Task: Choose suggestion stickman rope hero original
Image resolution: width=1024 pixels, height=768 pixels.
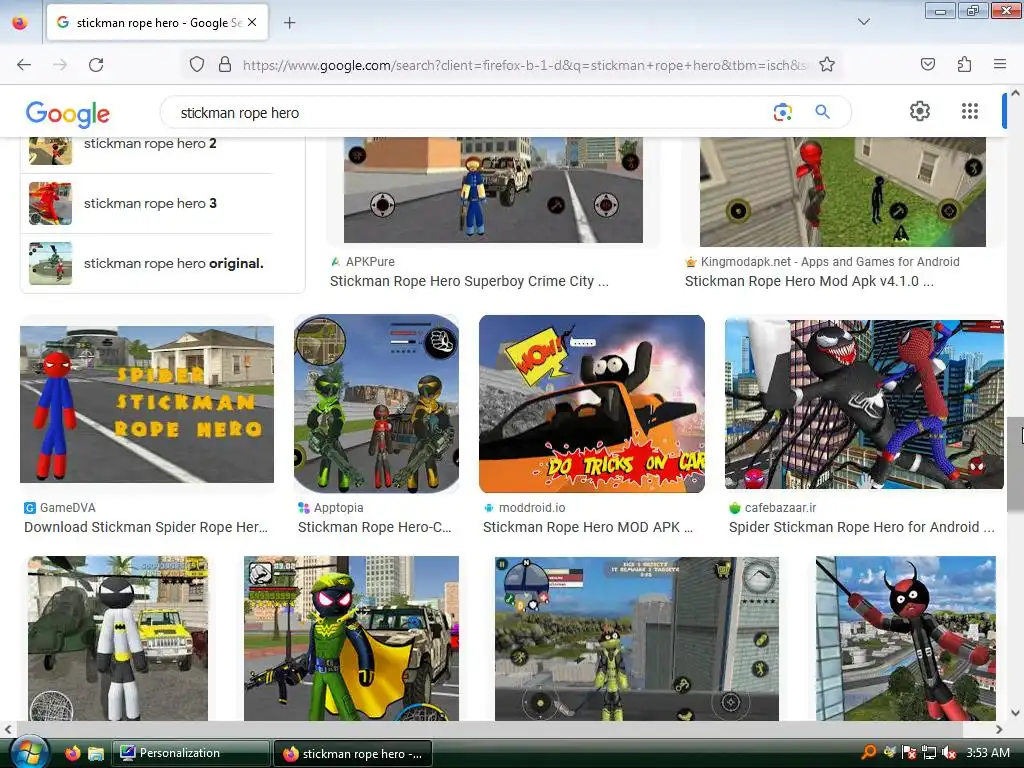Action: point(150,263)
